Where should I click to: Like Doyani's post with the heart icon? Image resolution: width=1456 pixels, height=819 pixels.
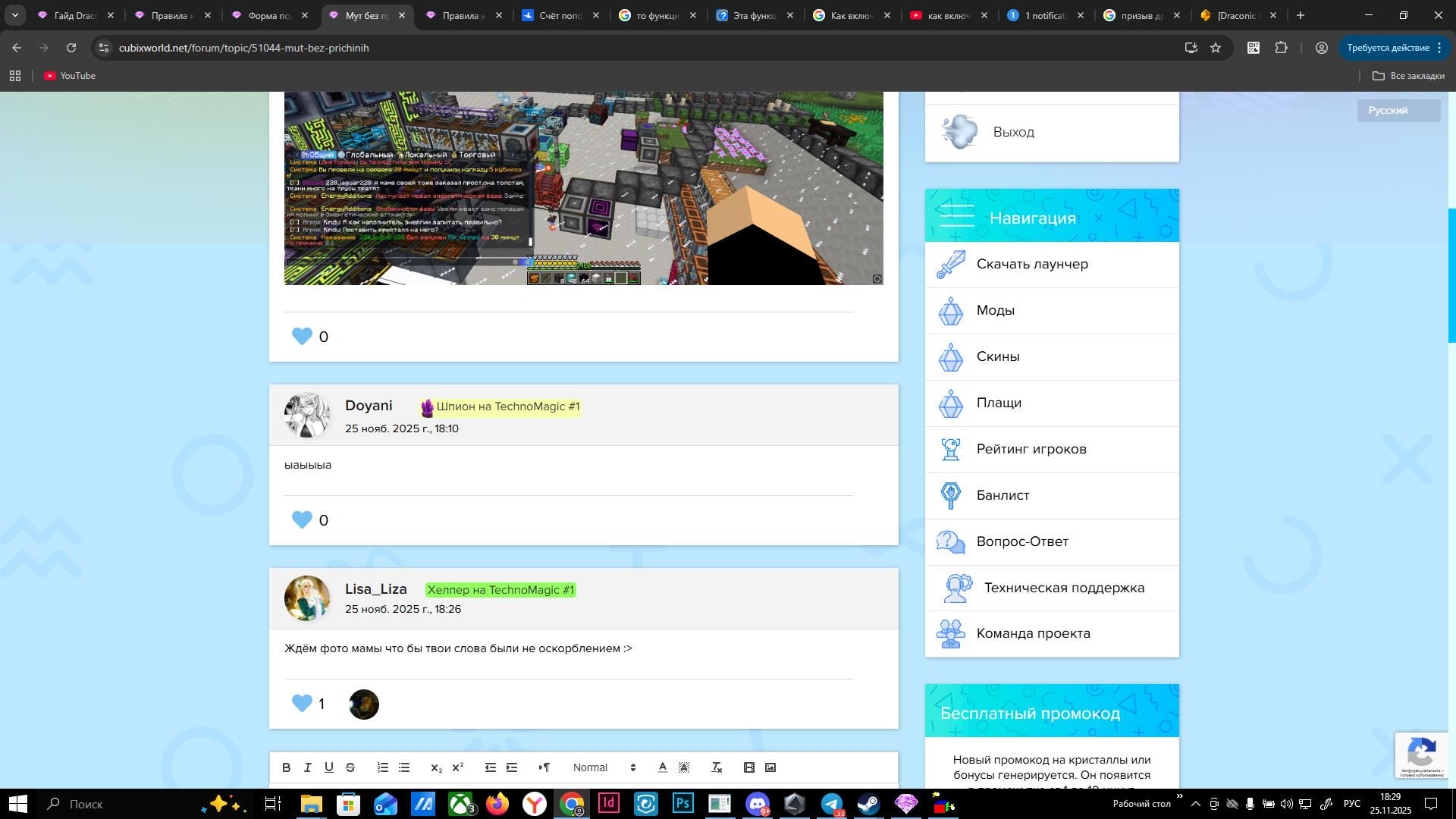302,520
